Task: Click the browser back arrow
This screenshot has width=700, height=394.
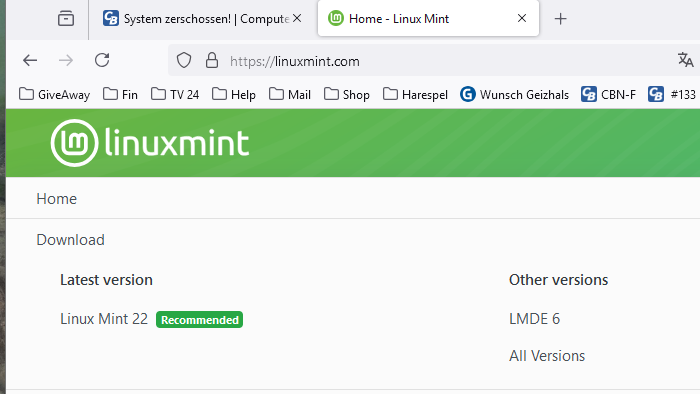Action: click(x=30, y=60)
